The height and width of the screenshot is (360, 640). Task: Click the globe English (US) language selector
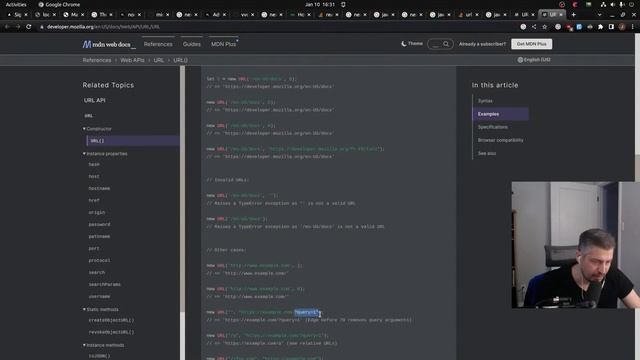tap(534, 60)
